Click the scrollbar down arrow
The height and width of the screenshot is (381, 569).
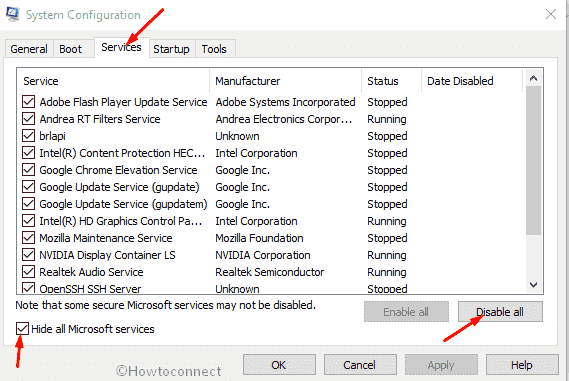[x=533, y=285]
